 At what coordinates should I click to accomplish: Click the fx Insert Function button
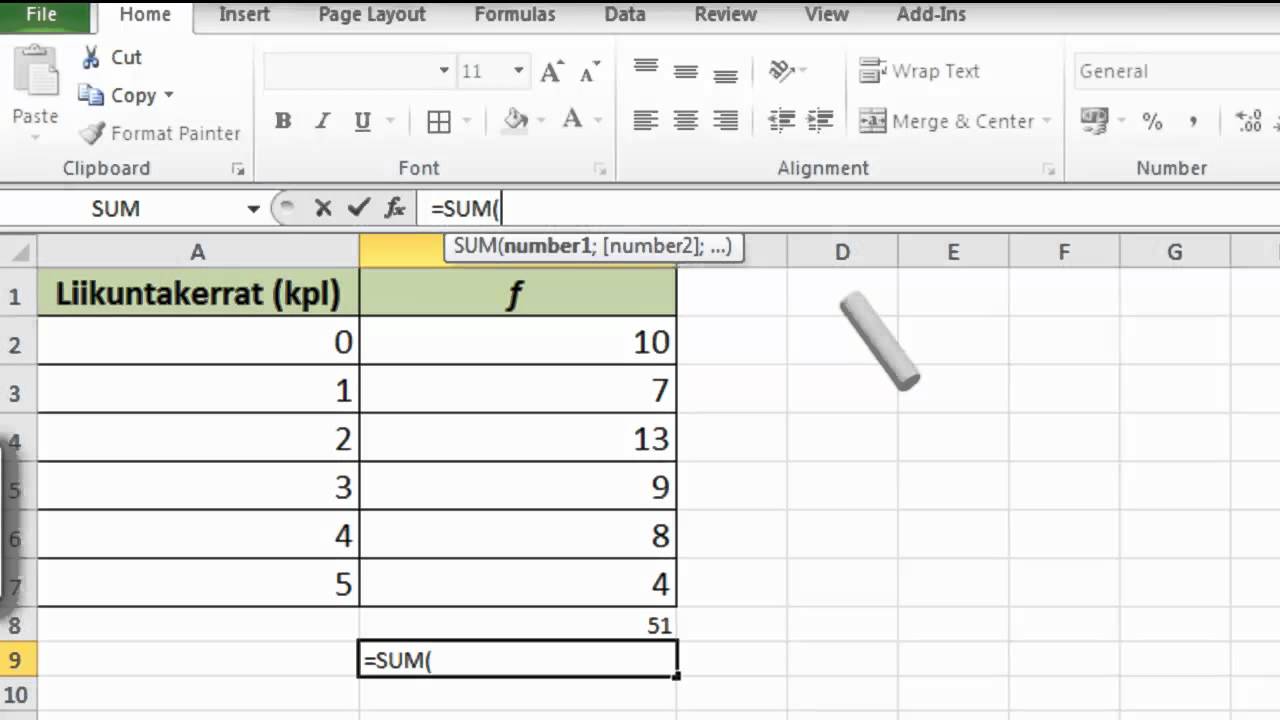pos(395,208)
